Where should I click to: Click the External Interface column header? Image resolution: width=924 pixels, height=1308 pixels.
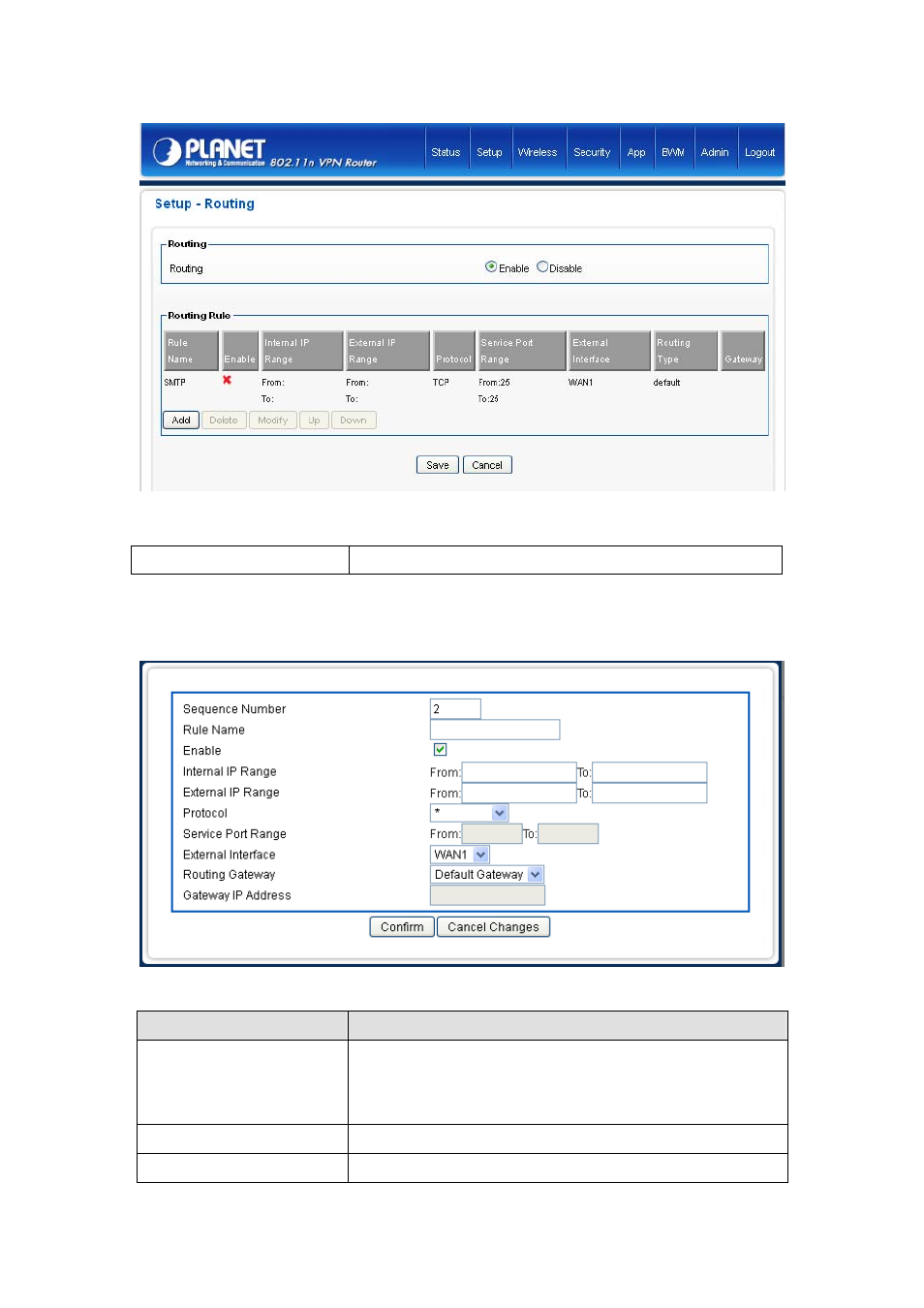click(610, 351)
